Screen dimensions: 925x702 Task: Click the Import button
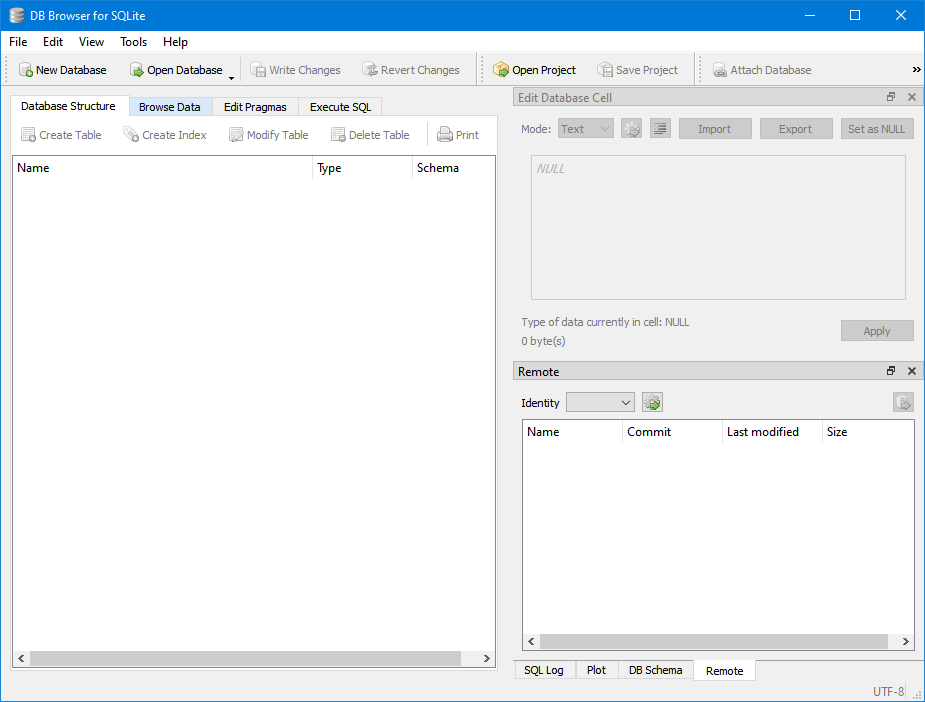pos(714,129)
